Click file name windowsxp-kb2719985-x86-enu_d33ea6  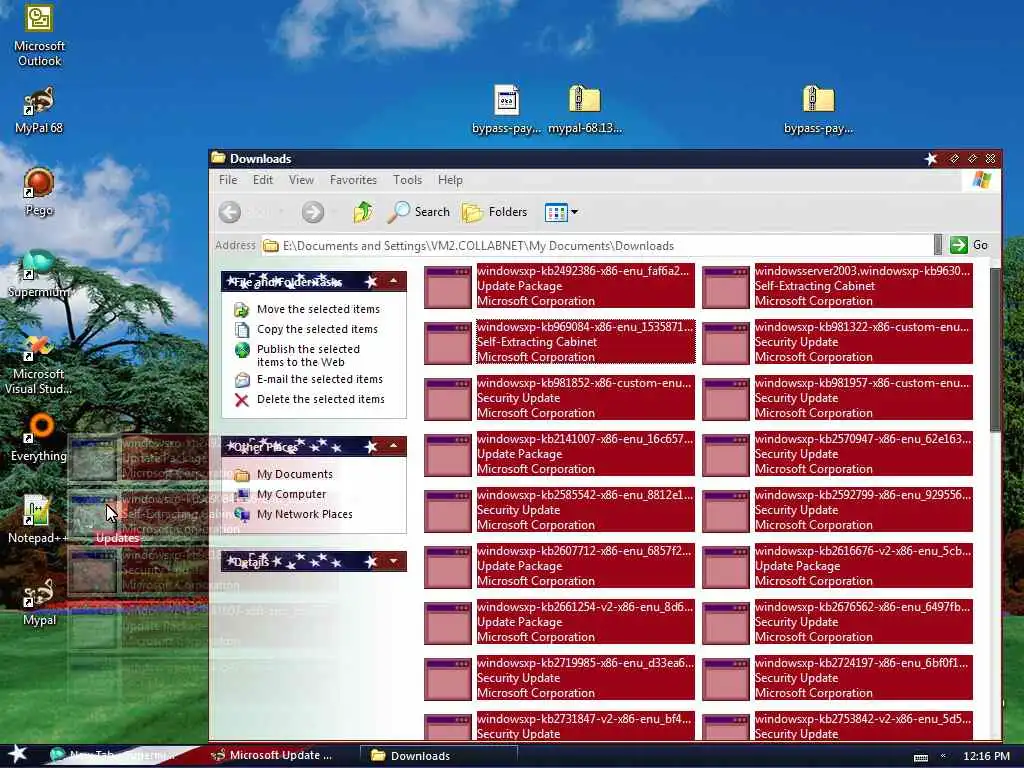point(584,663)
